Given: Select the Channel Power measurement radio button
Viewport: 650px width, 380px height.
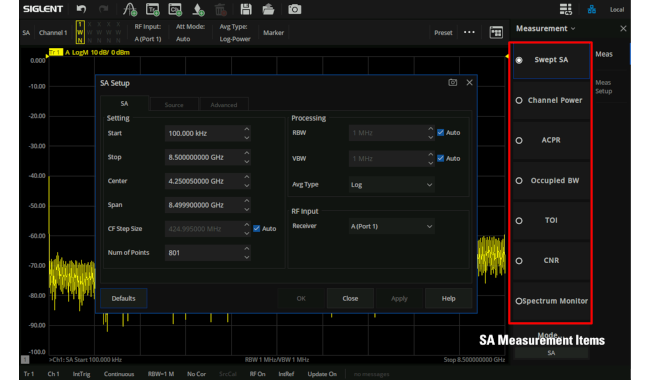Looking at the screenshot, I should coord(519,100).
